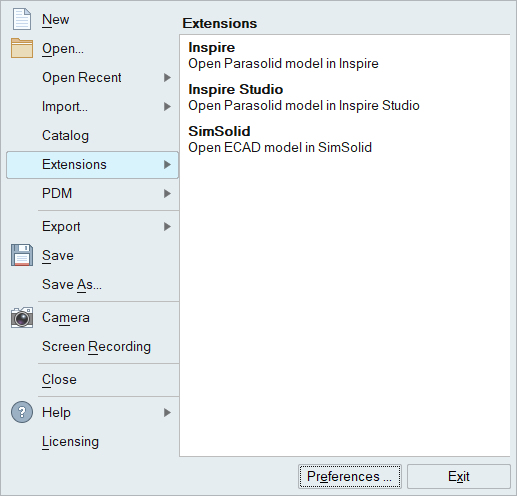Expand the Import submenu arrow
517x496 pixels.
pos(167,107)
